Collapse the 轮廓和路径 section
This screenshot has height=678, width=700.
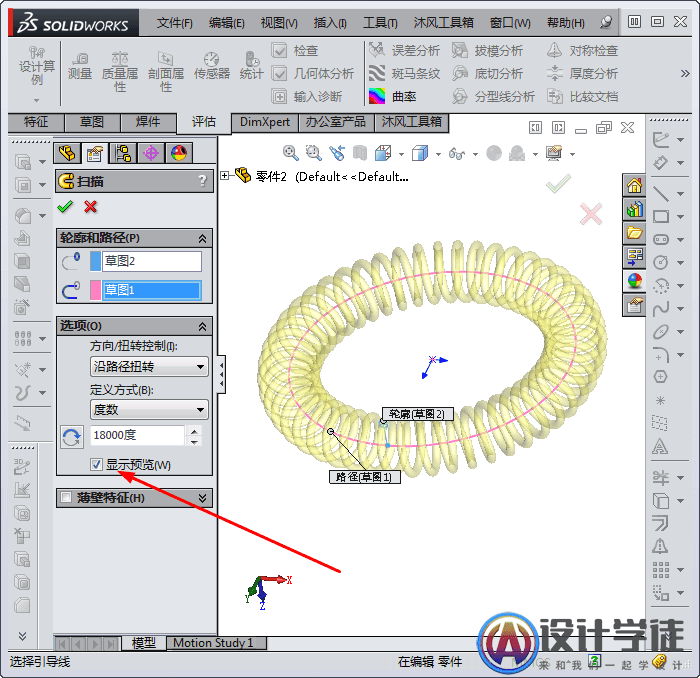tap(202, 238)
